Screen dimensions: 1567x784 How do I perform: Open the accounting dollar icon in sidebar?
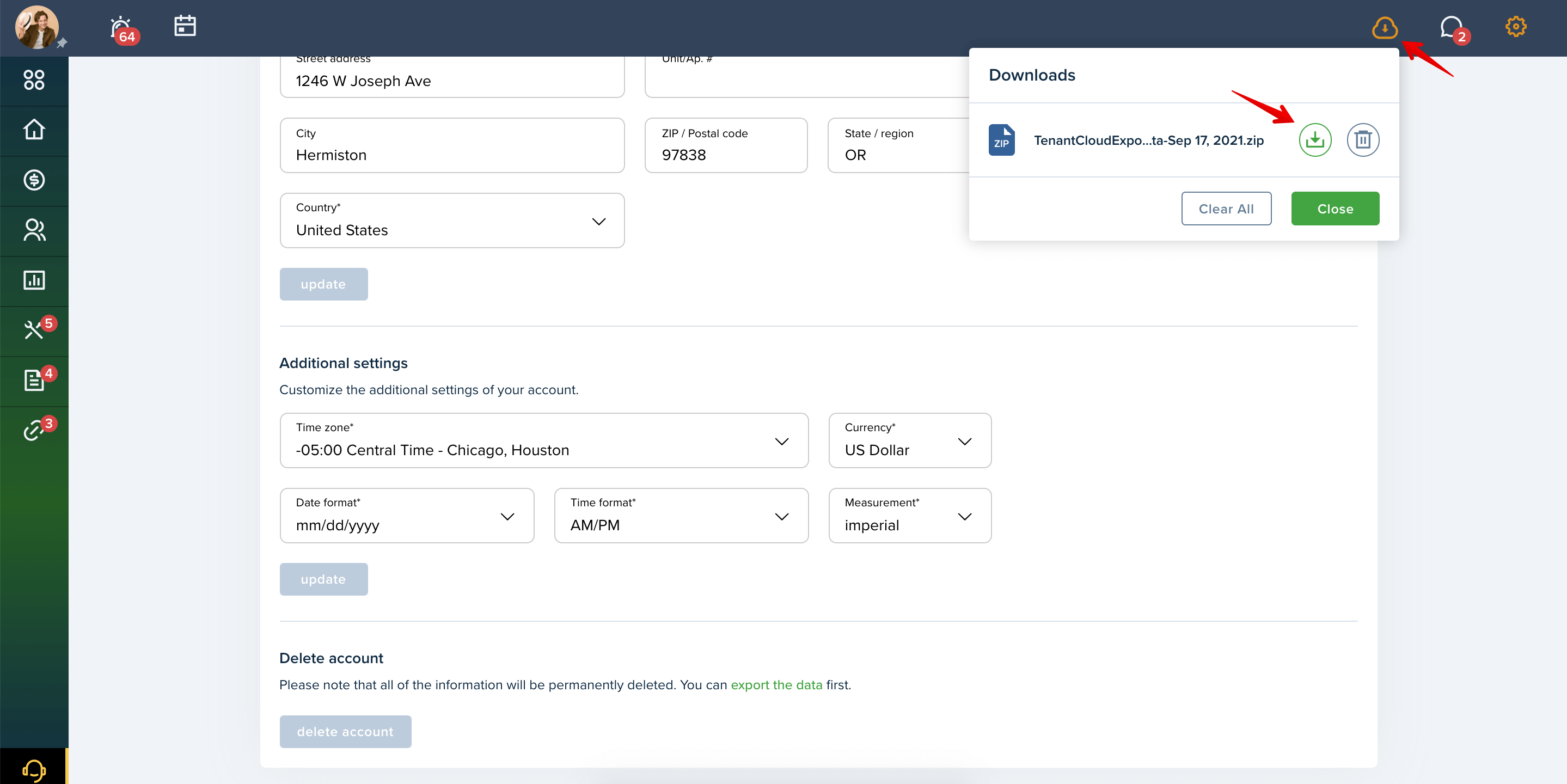point(34,180)
